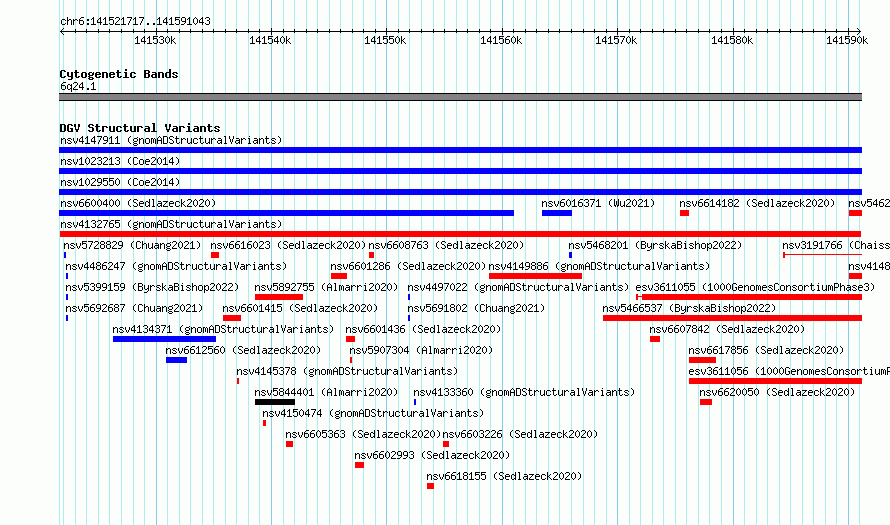This screenshot has width=890, height=525.
Task: Select the red bar under nsv5466537
Action: tap(732, 318)
